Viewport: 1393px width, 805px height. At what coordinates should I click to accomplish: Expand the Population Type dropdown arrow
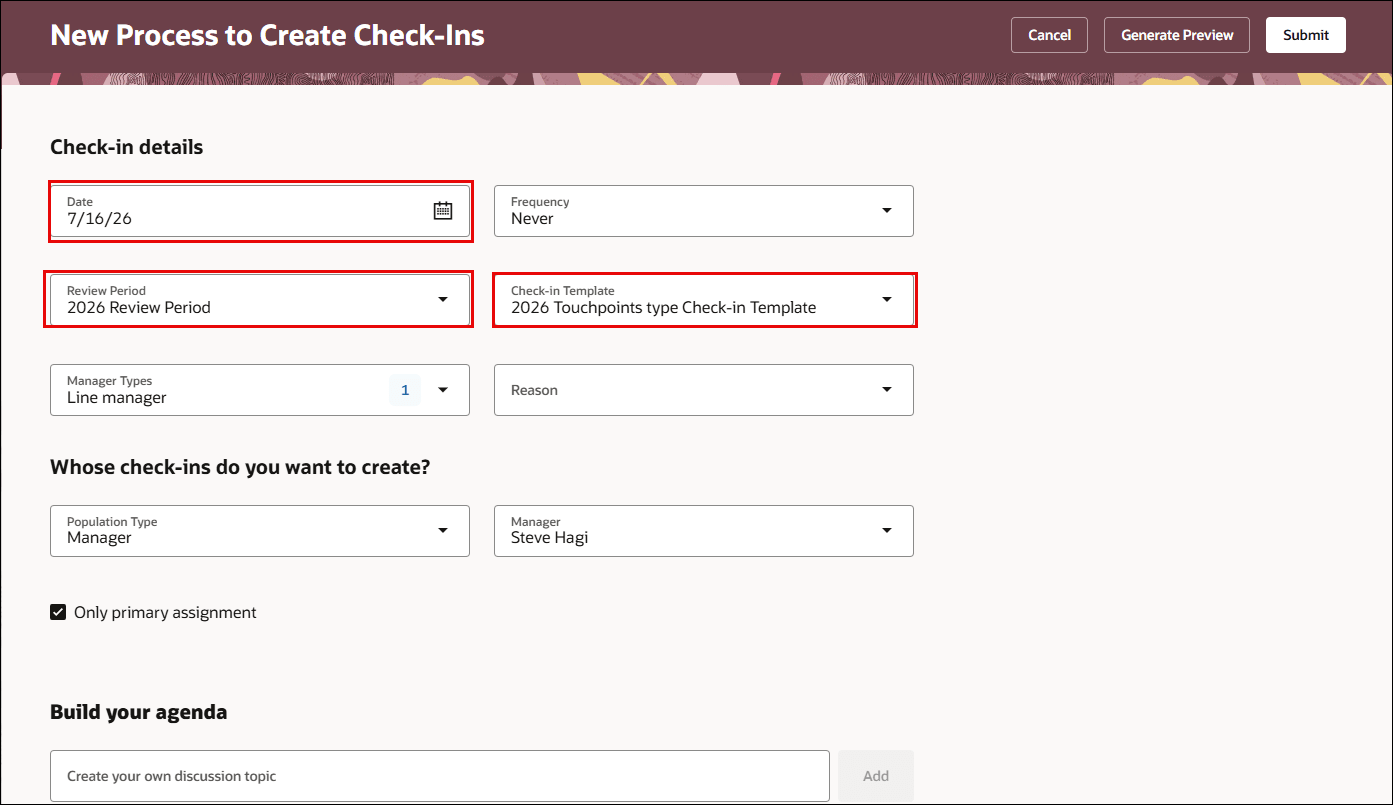click(x=443, y=530)
